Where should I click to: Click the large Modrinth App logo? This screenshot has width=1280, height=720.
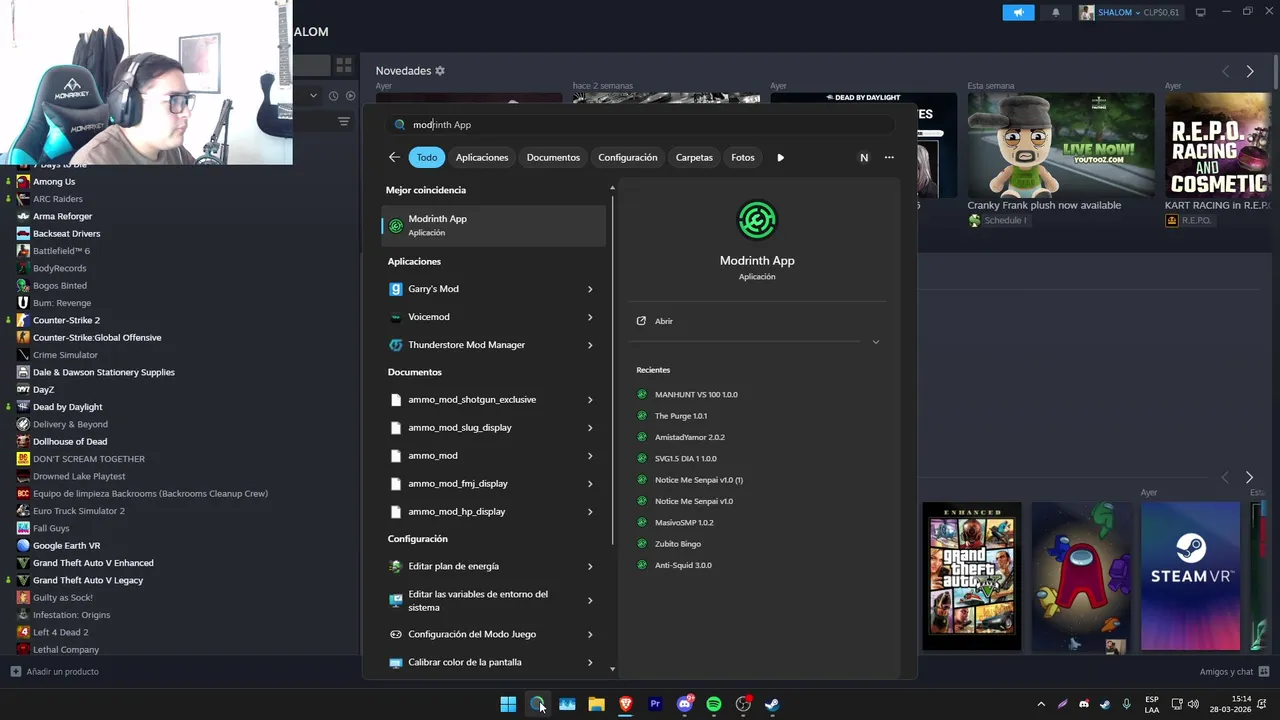[x=757, y=221]
